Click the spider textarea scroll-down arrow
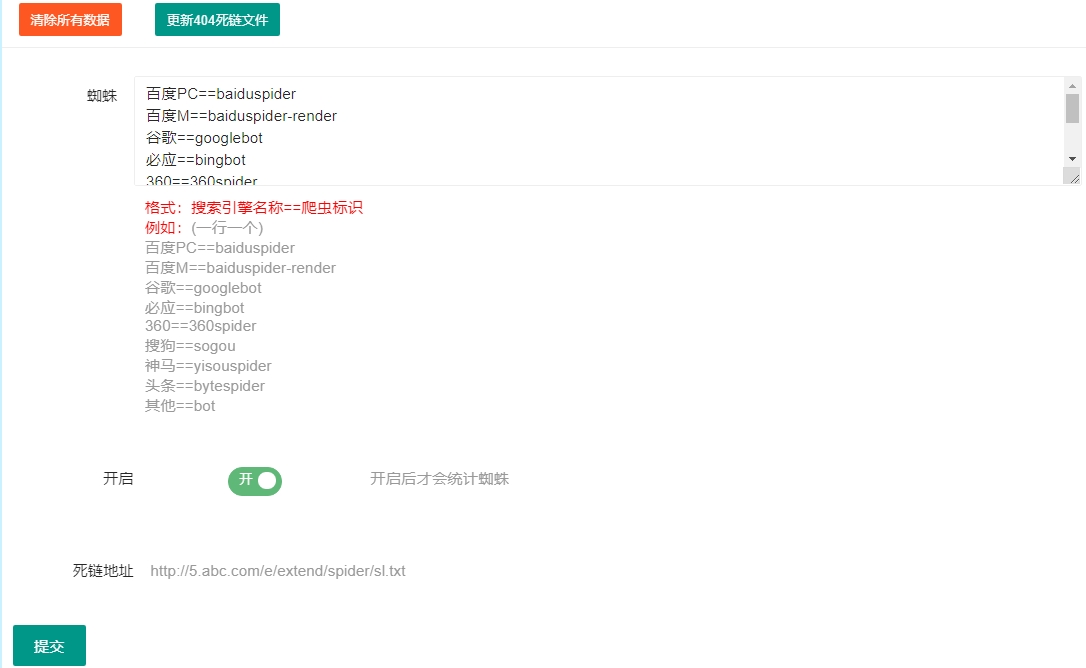 [1072, 159]
